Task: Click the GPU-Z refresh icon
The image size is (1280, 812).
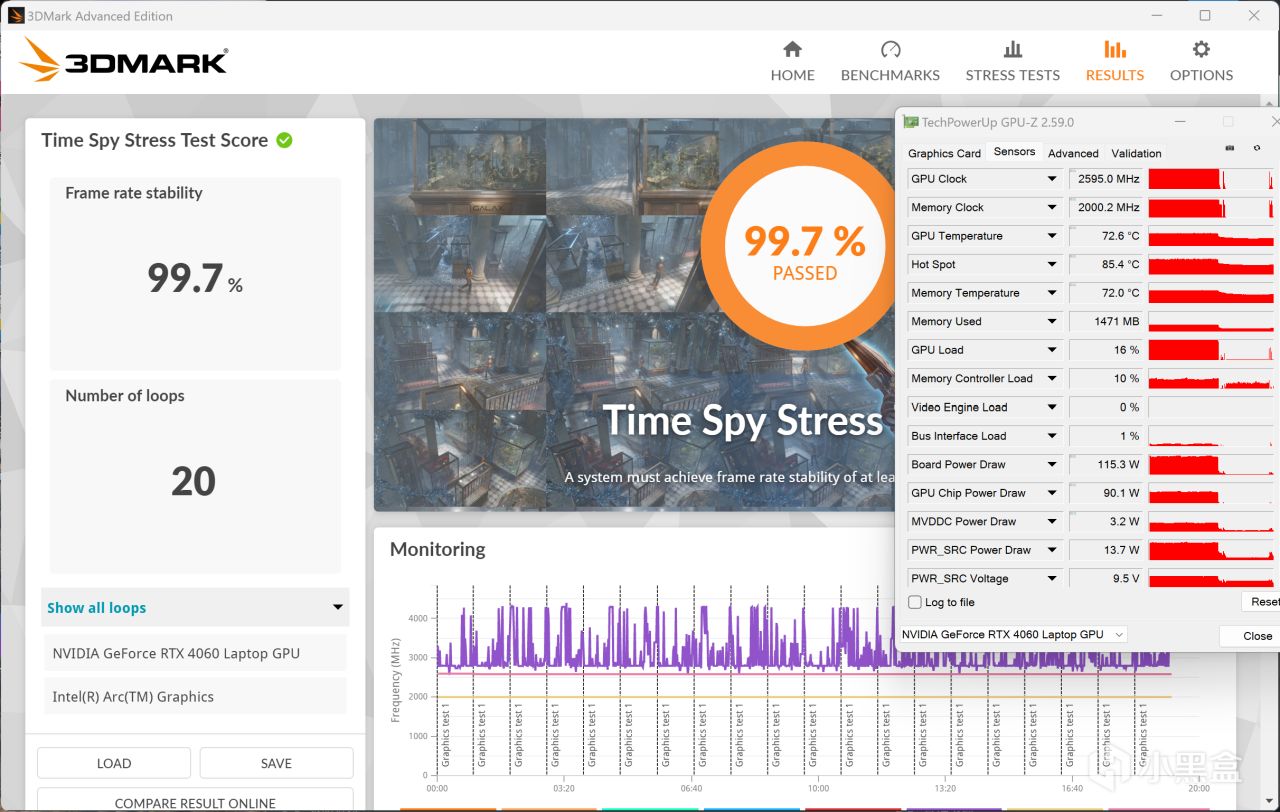Action: (1257, 148)
